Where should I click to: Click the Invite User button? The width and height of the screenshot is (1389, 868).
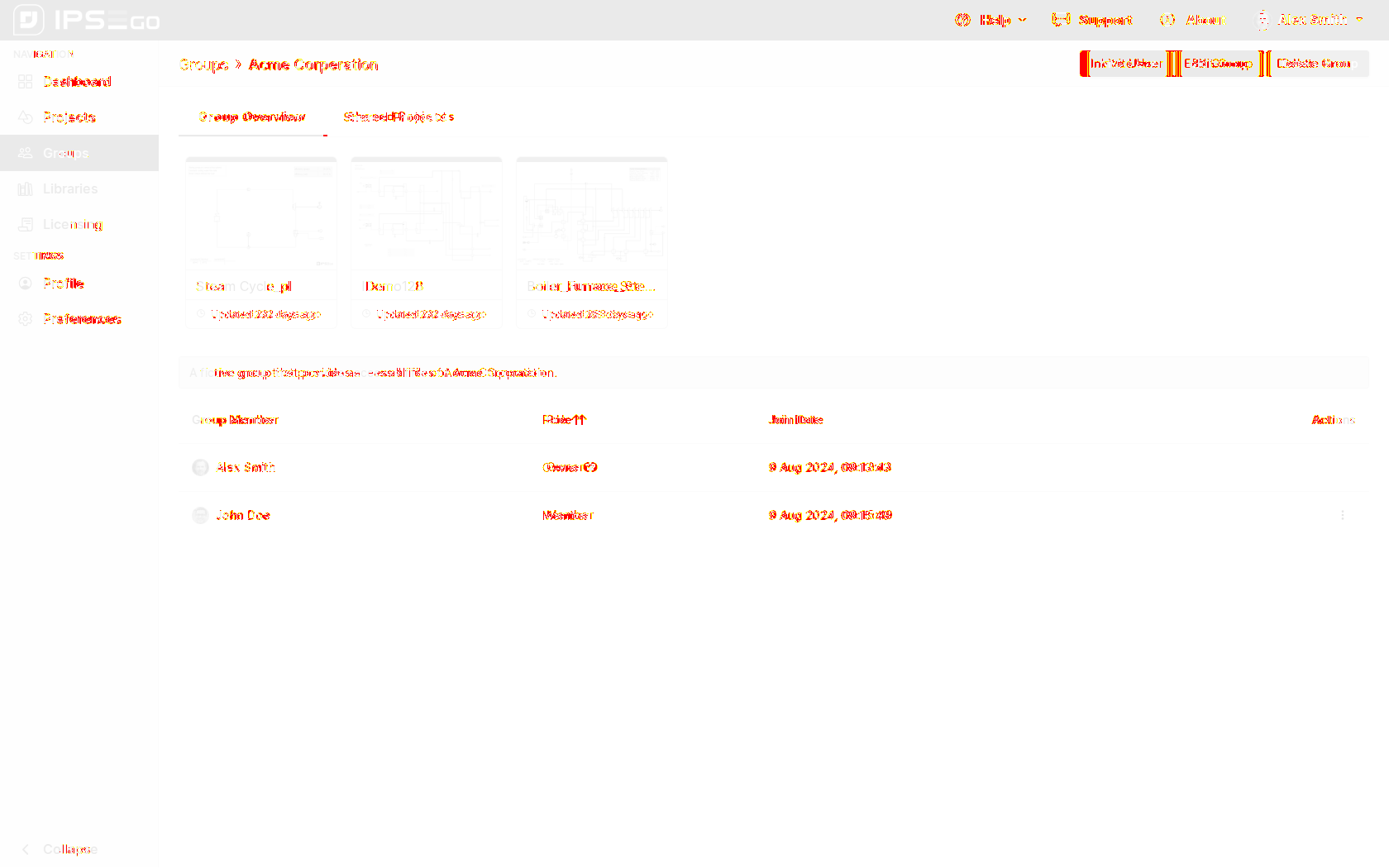pyautogui.click(x=1125, y=64)
